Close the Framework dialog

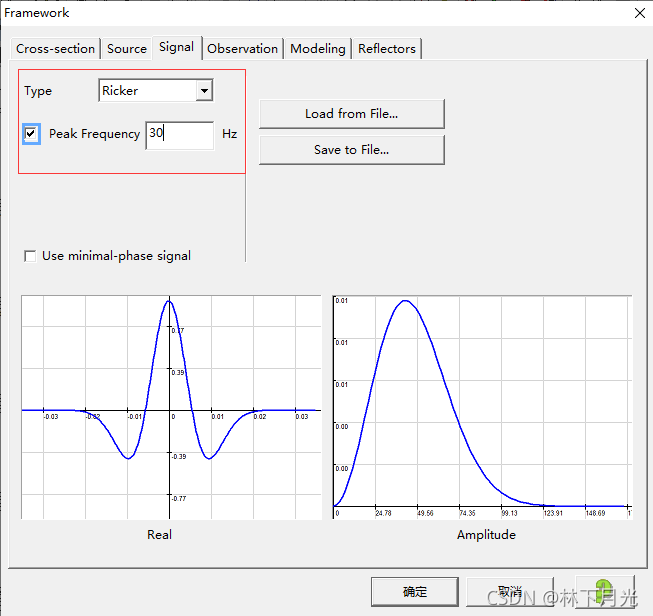640,13
